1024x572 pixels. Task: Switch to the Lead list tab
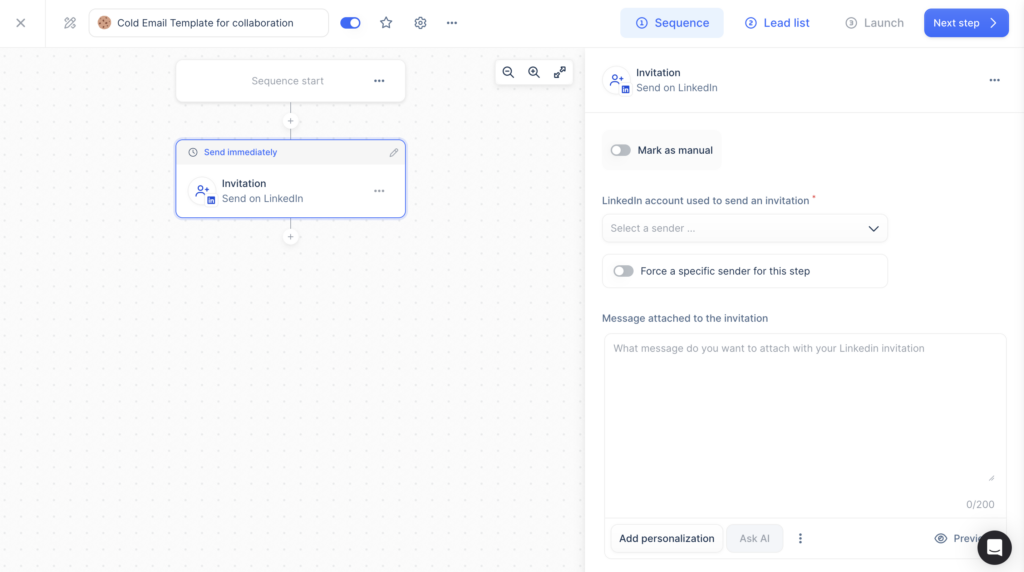[777, 23]
